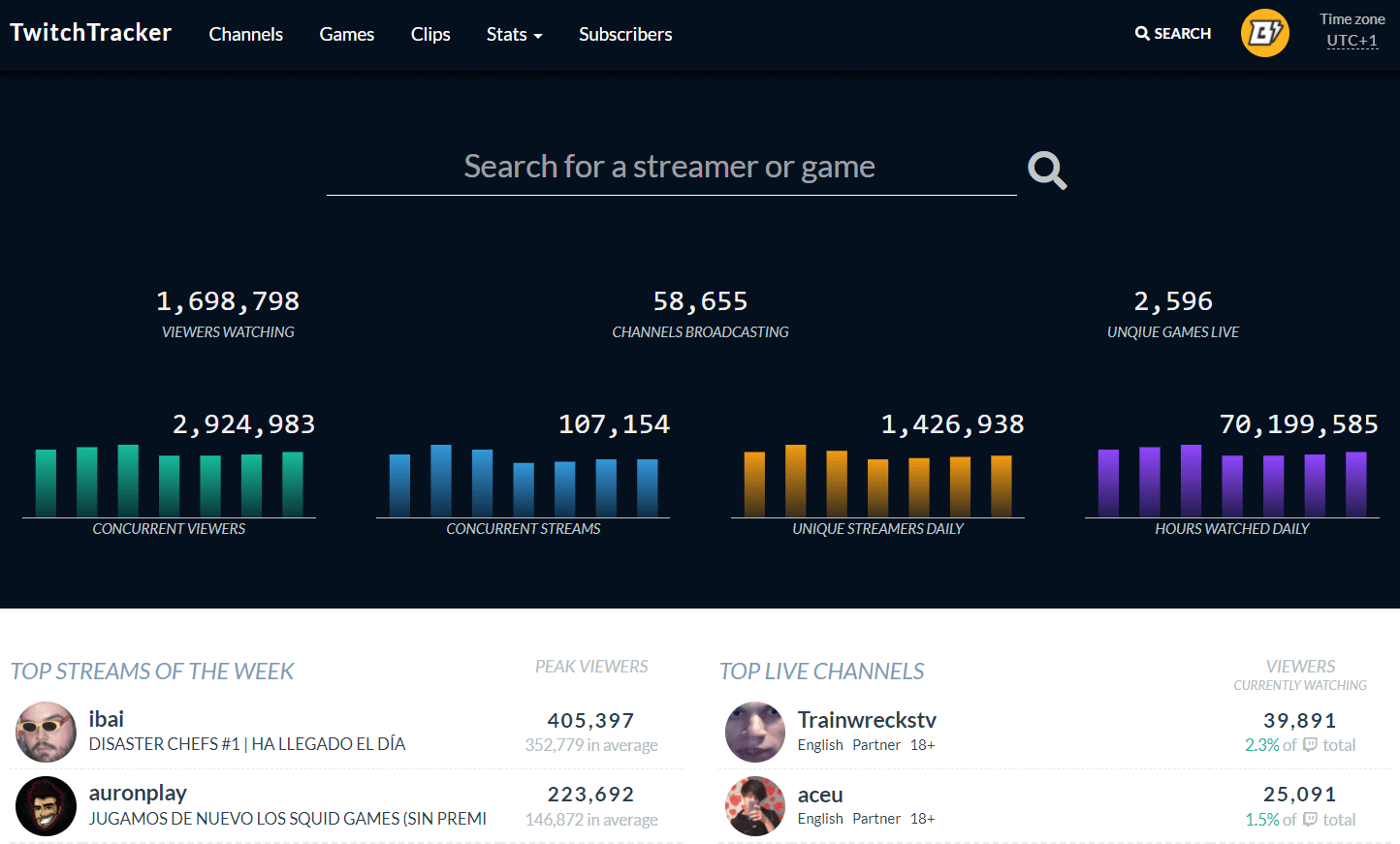This screenshot has height=844, width=1400.
Task: Click the 107,154 concurrent streams value
Action: point(614,424)
